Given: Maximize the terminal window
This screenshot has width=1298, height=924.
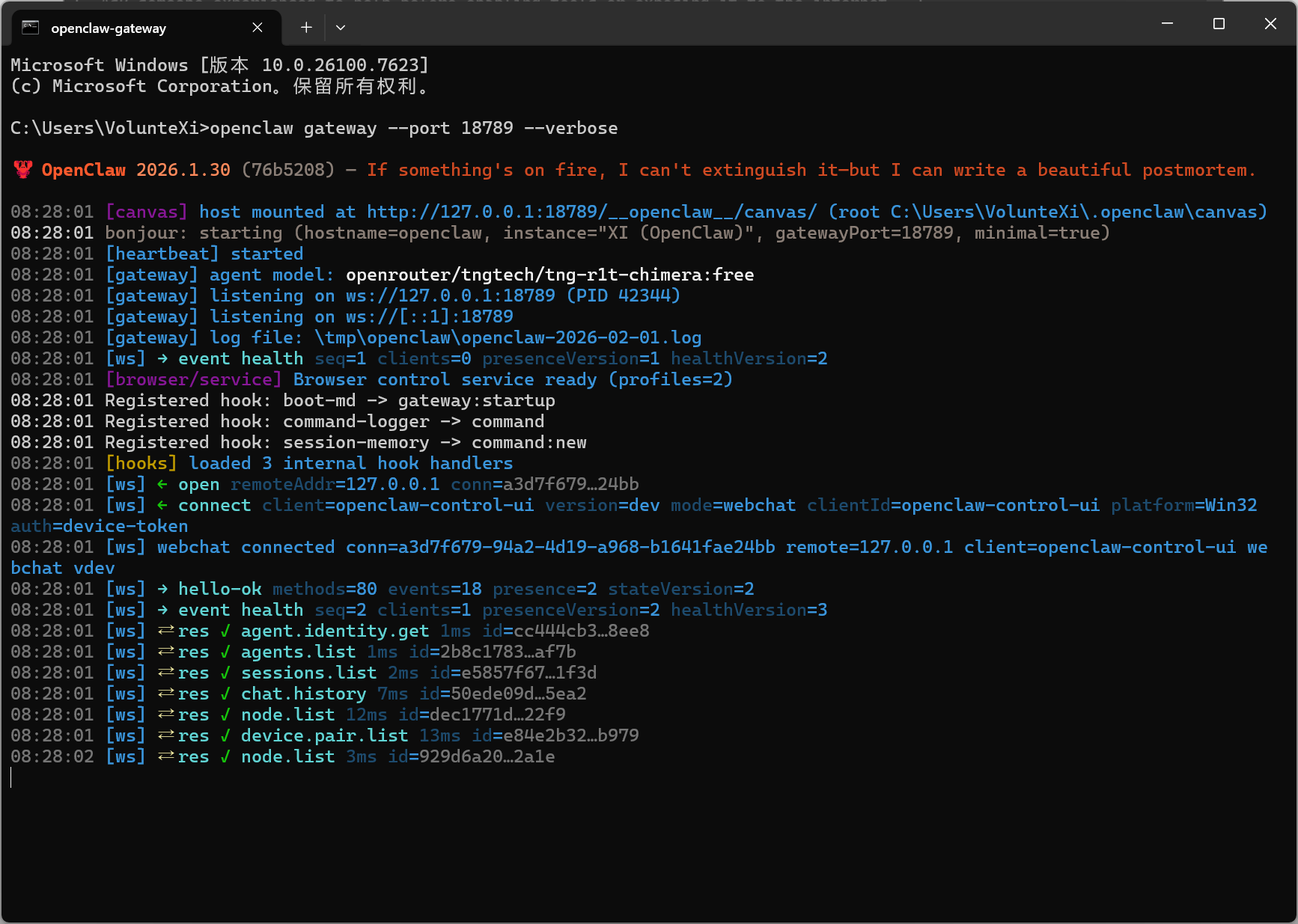Looking at the screenshot, I should click(1219, 24).
